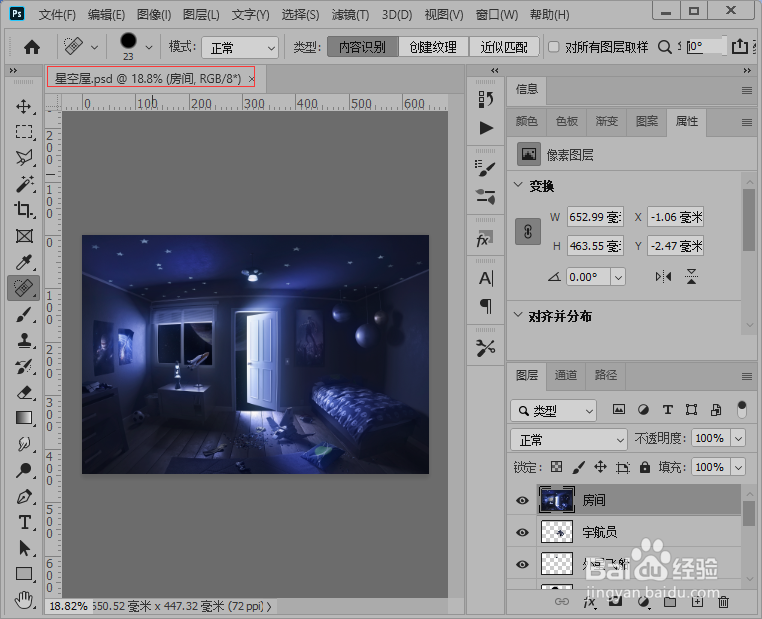Select the Rectangle shape tool
Image resolution: width=762 pixels, height=619 pixels.
[x=24, y=574]
